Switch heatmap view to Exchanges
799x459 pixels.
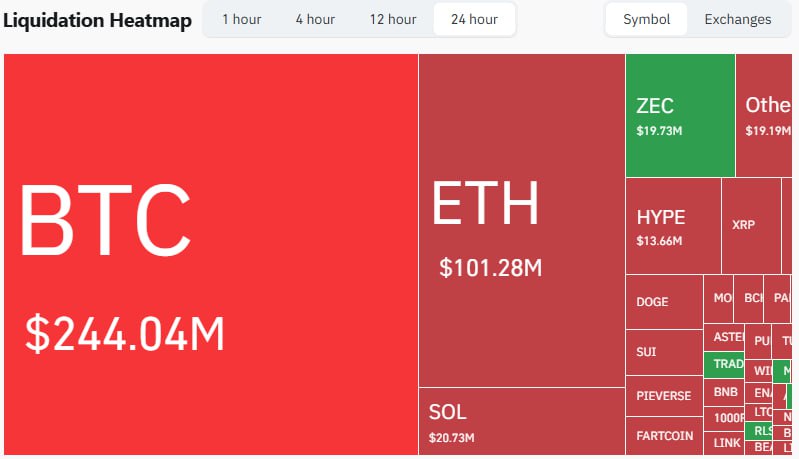(737, 19)
